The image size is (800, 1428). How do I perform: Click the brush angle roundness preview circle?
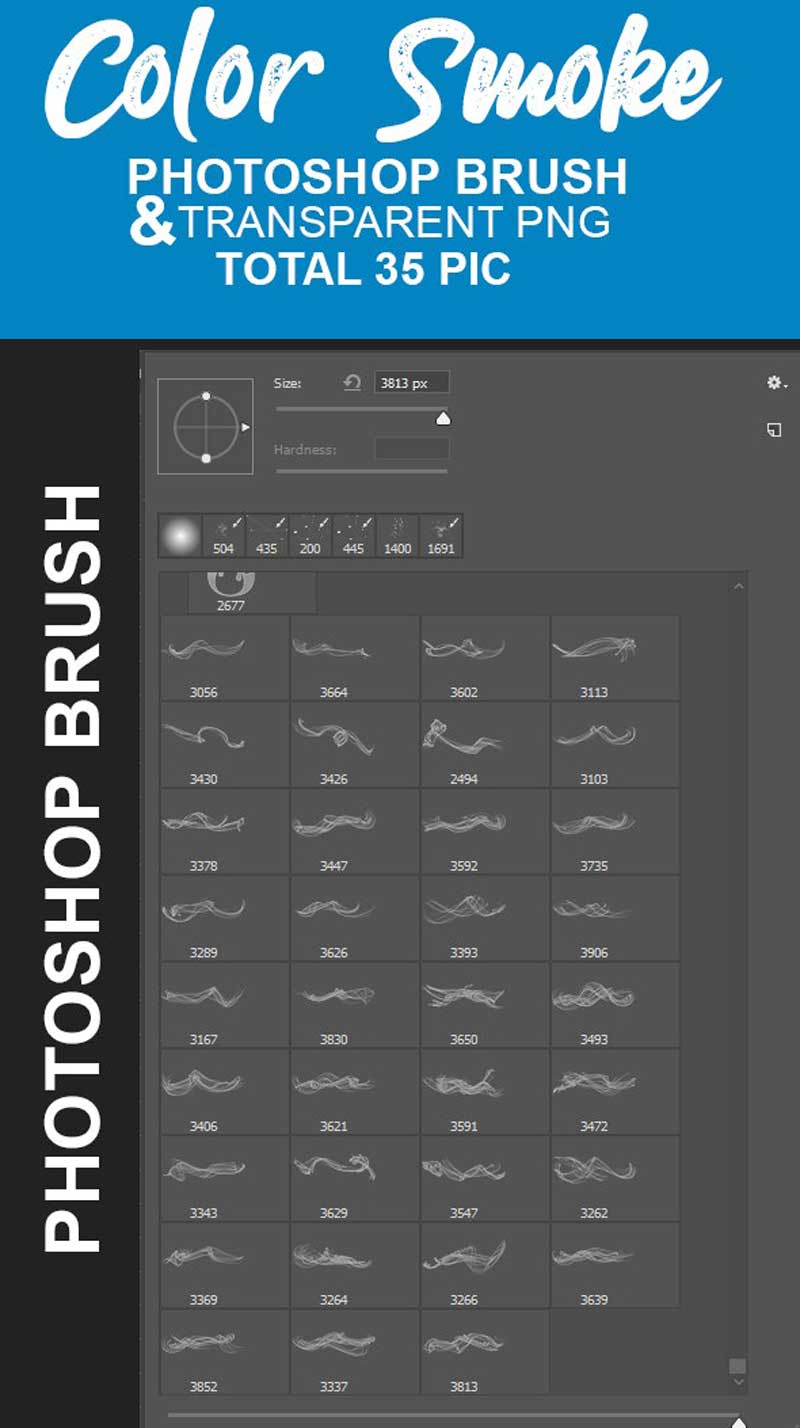click(205, 427)
